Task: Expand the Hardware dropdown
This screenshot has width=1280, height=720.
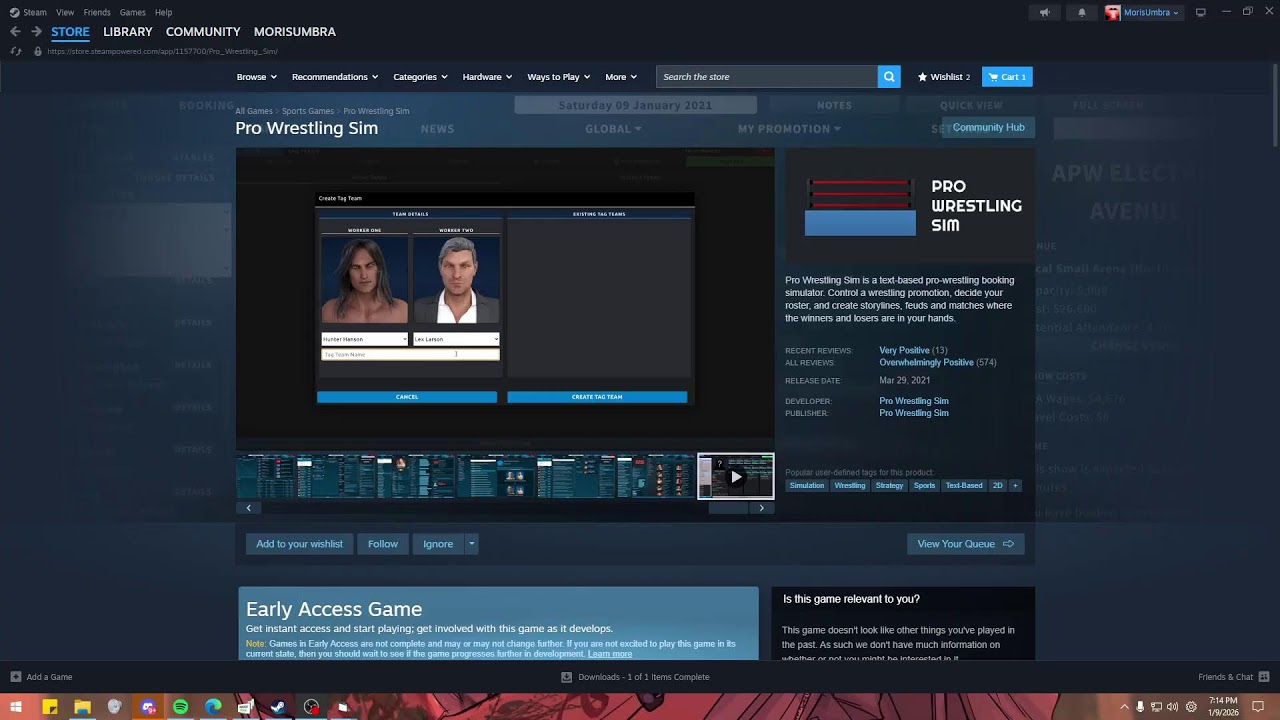Action: tap(487, 77)
